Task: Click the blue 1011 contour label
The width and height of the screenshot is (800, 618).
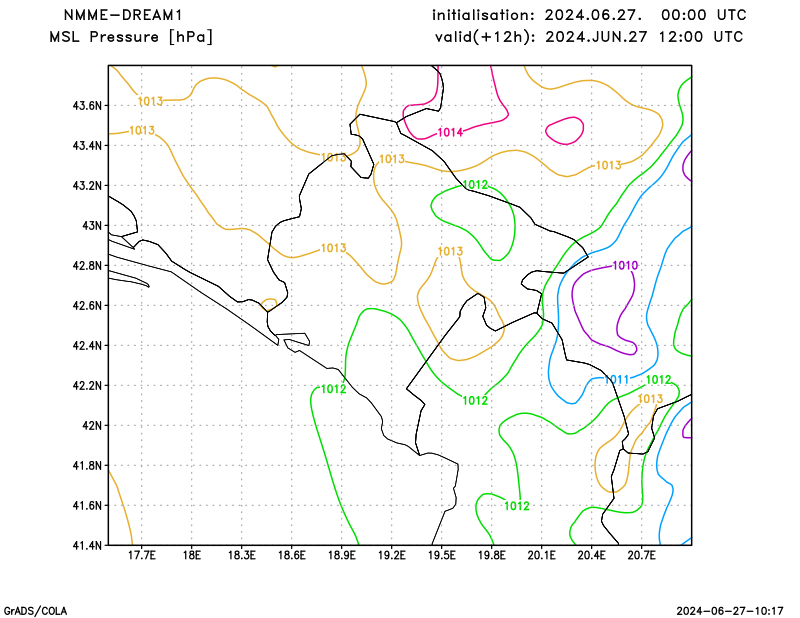Action: click(617, 379)
